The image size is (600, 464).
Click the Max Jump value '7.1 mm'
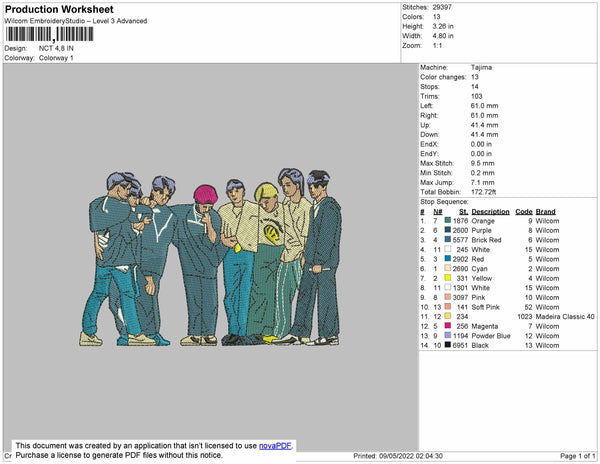[x=483, y=182]
